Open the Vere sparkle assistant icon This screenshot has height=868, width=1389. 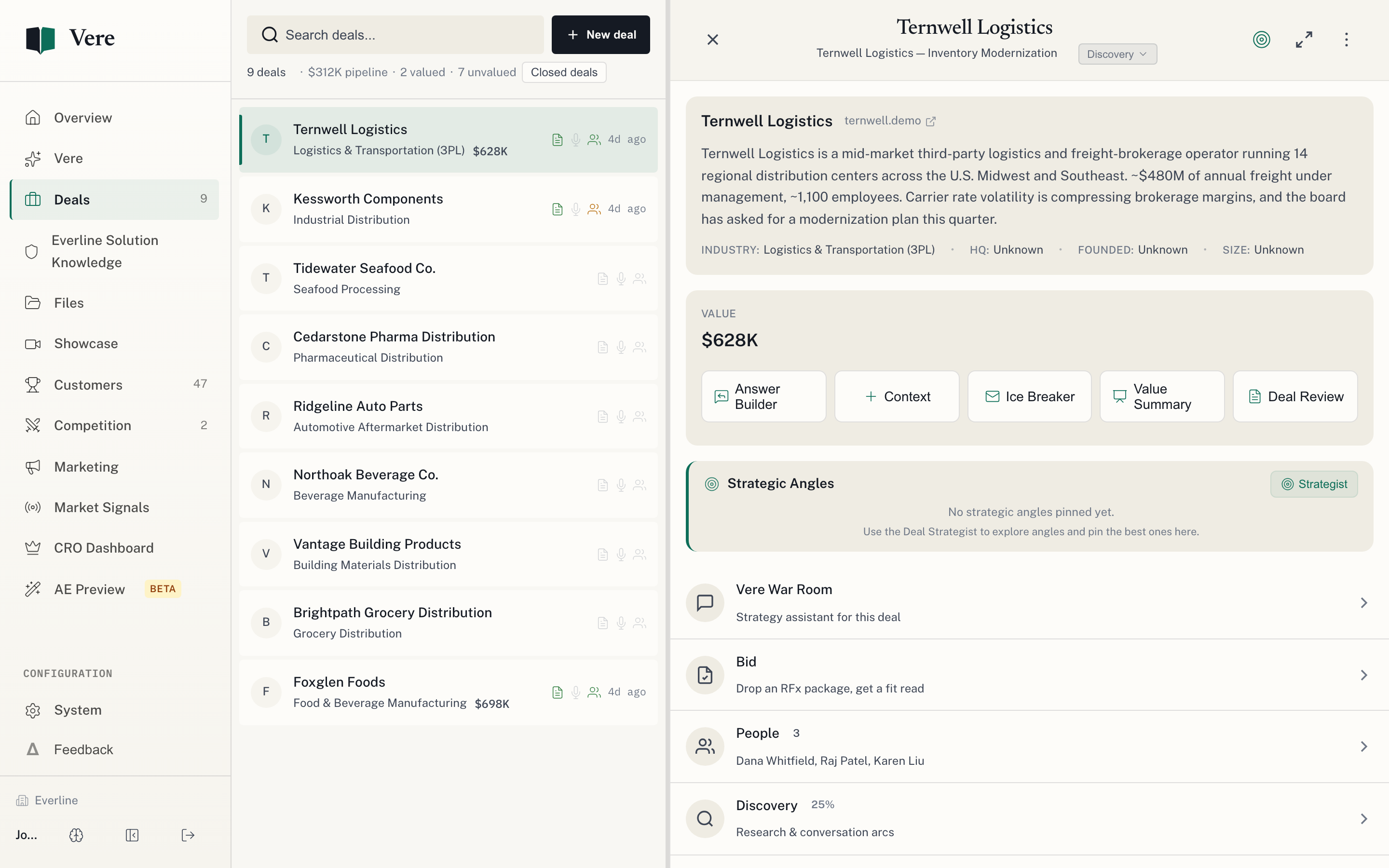pos(33,159)
